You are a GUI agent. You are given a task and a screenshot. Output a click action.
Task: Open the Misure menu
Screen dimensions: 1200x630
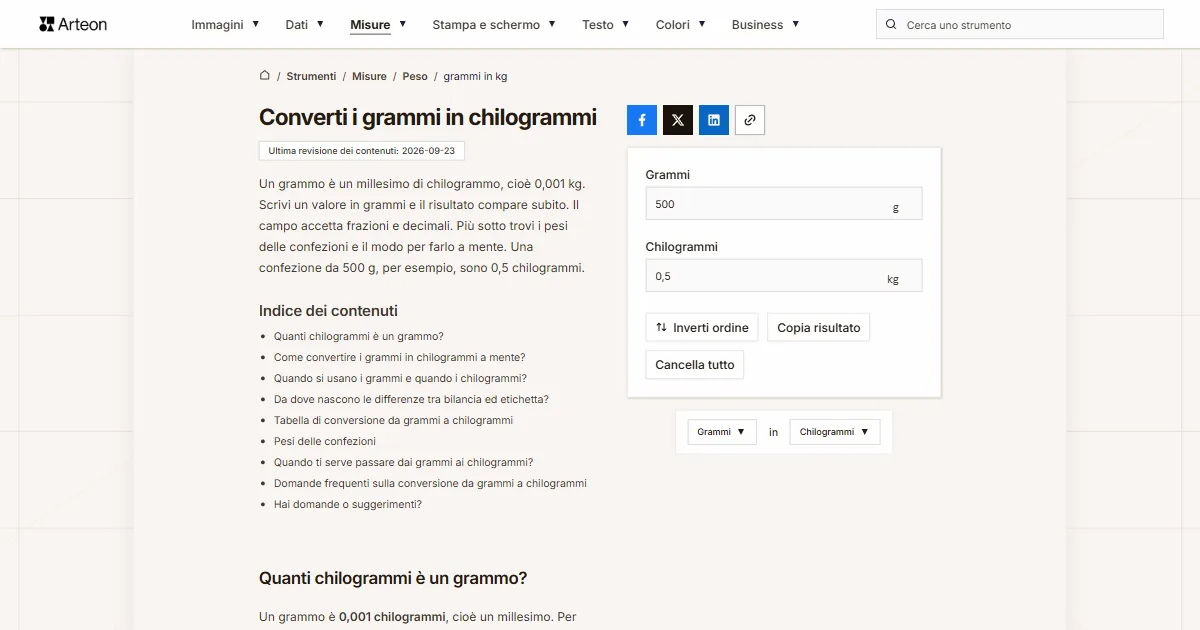click(378, 25)
